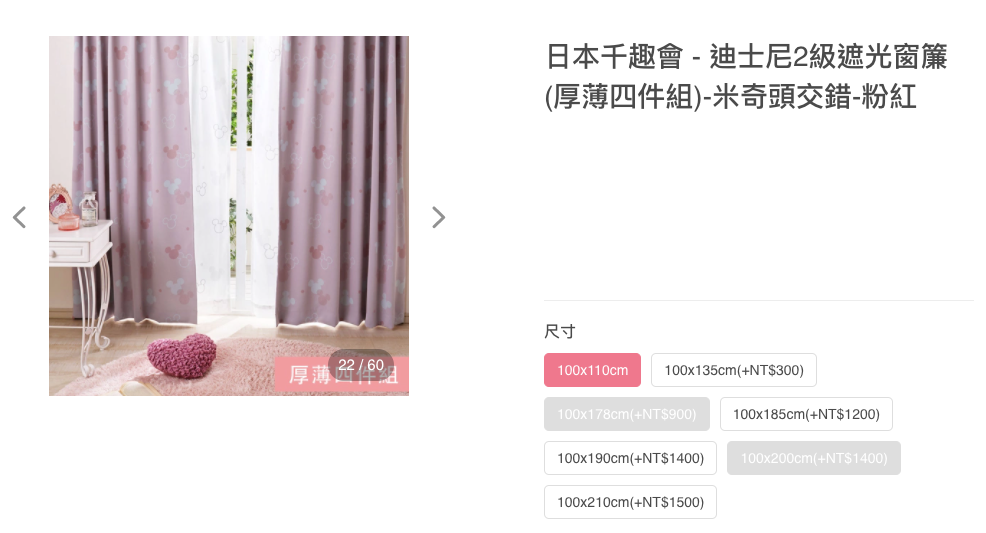
Task: Select the 100x110cm size option
Action: [x=592, y=370]
